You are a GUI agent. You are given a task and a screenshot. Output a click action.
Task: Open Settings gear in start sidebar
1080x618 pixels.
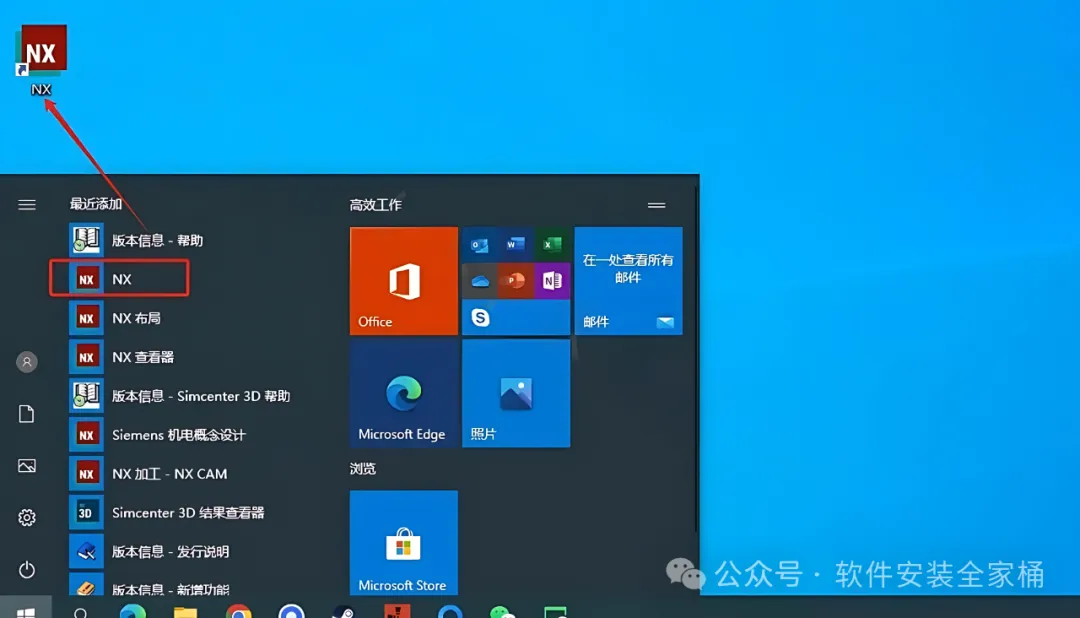pyautogui.click(x=27, y=517)
